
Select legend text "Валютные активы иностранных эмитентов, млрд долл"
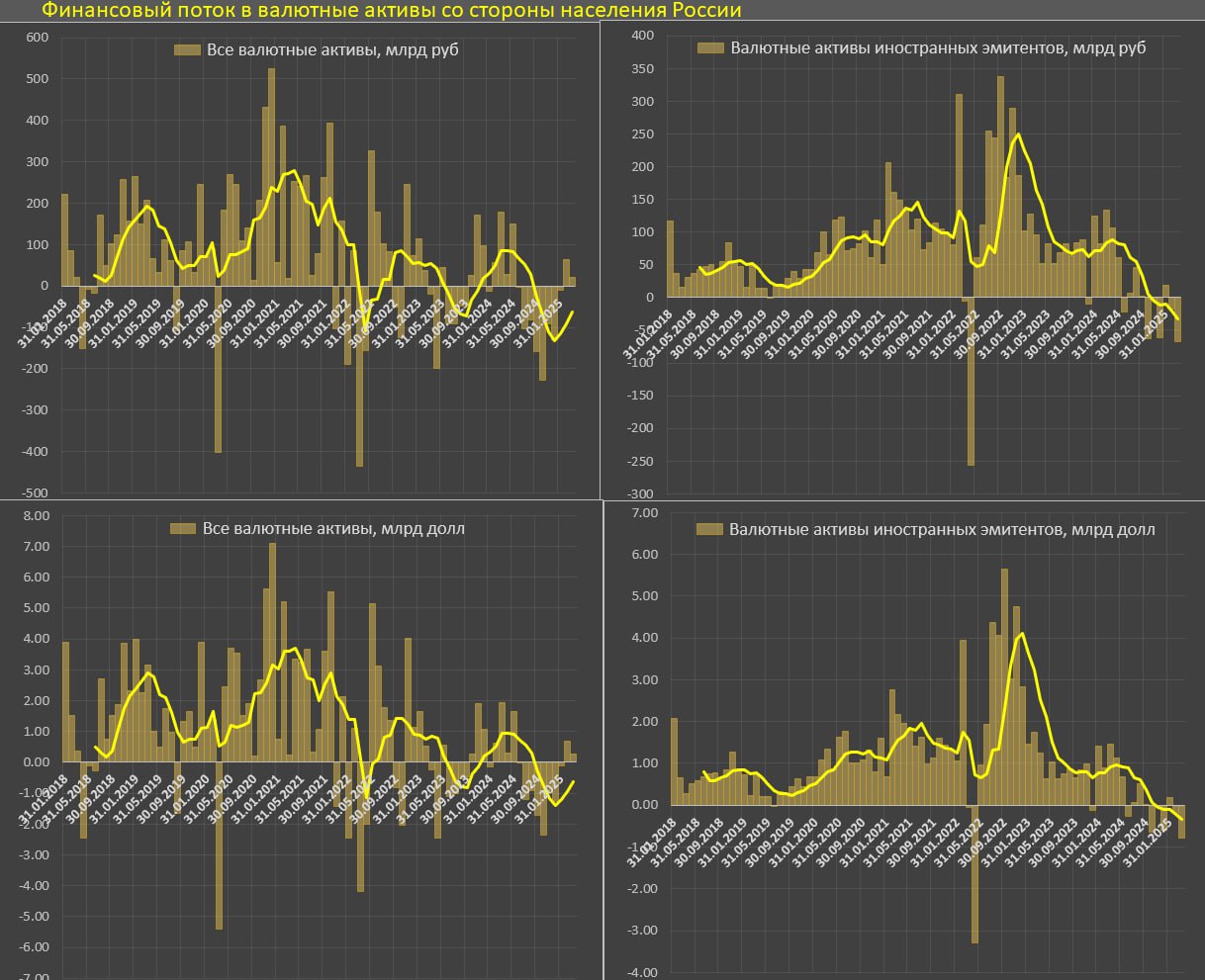click(x=941, y=529)
